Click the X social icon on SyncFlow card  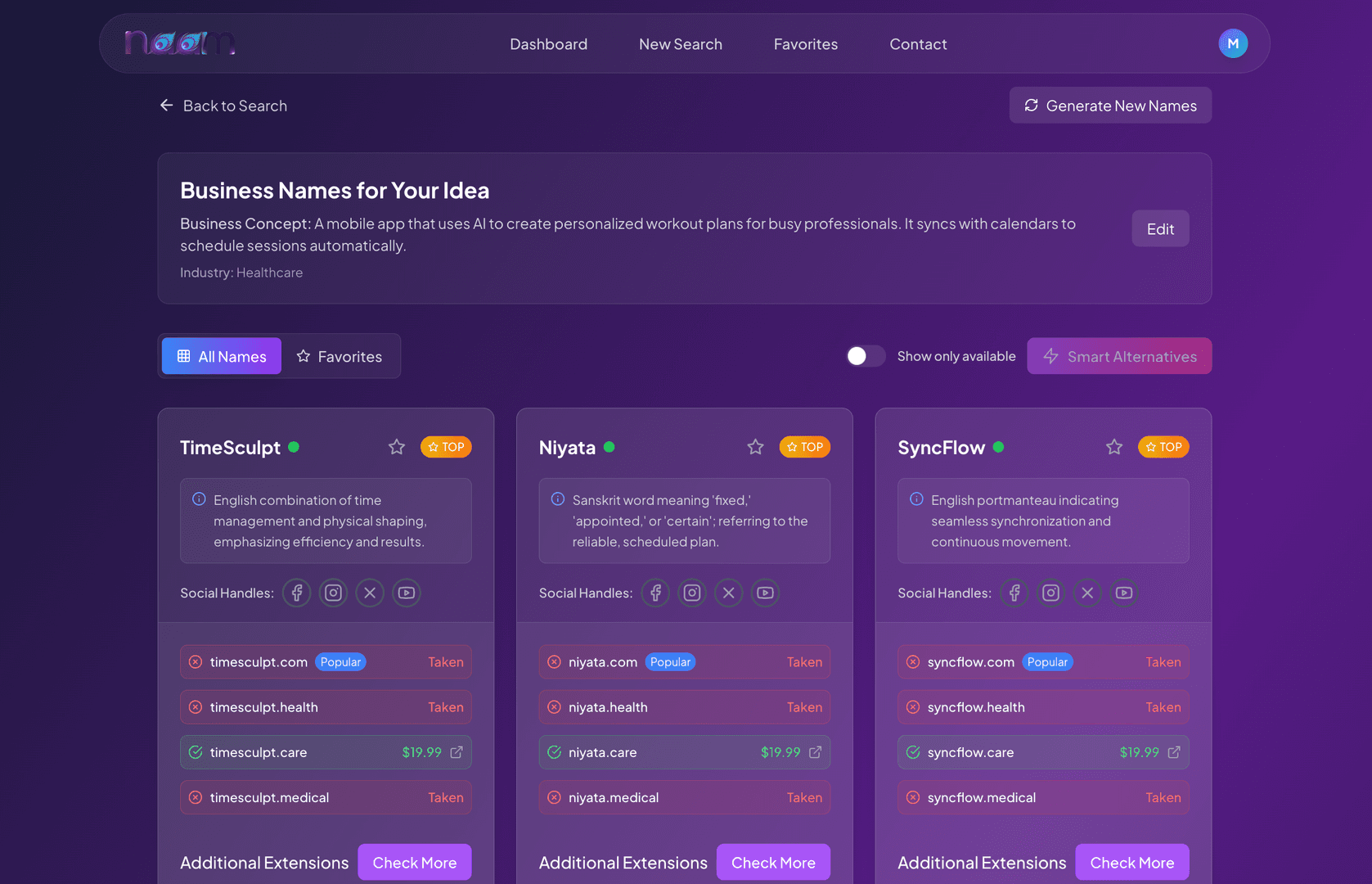(x=1087, y=593)
